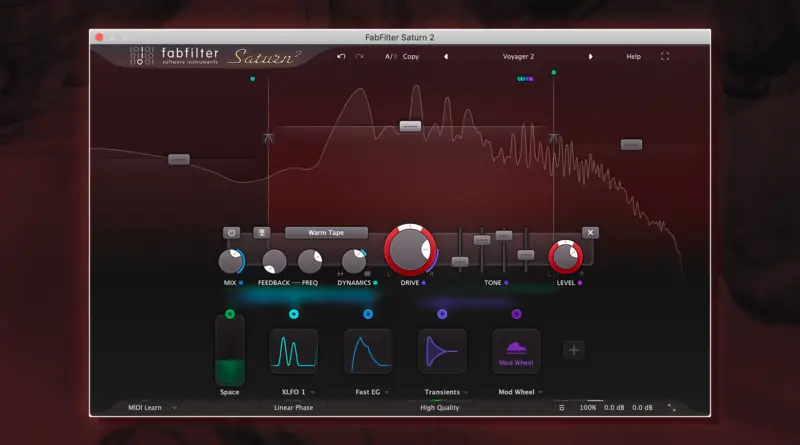Click the 100% global mix value
The height and width of the screenshot is (445, 800).
coord(588,408)
